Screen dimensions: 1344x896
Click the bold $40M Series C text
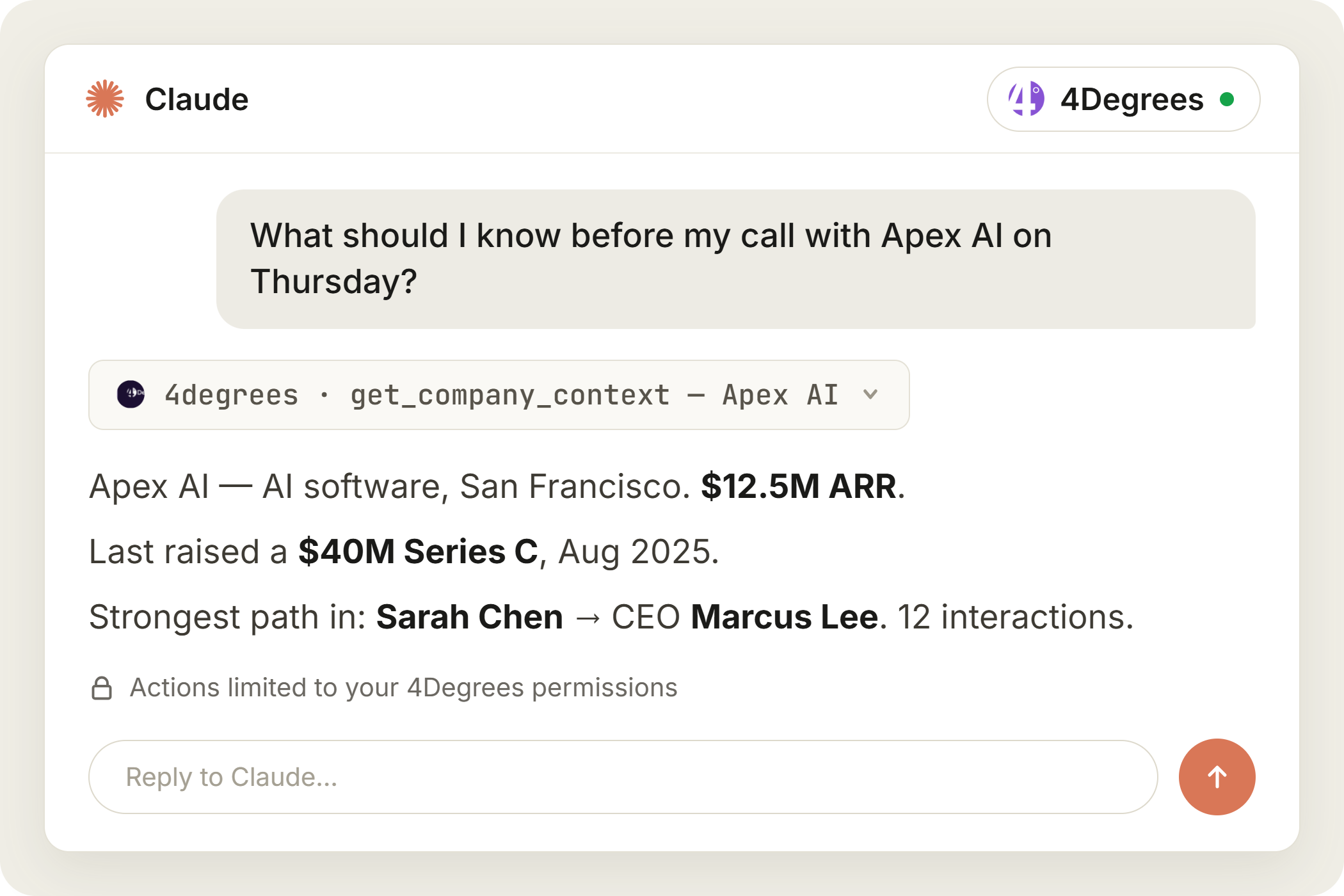419,552
